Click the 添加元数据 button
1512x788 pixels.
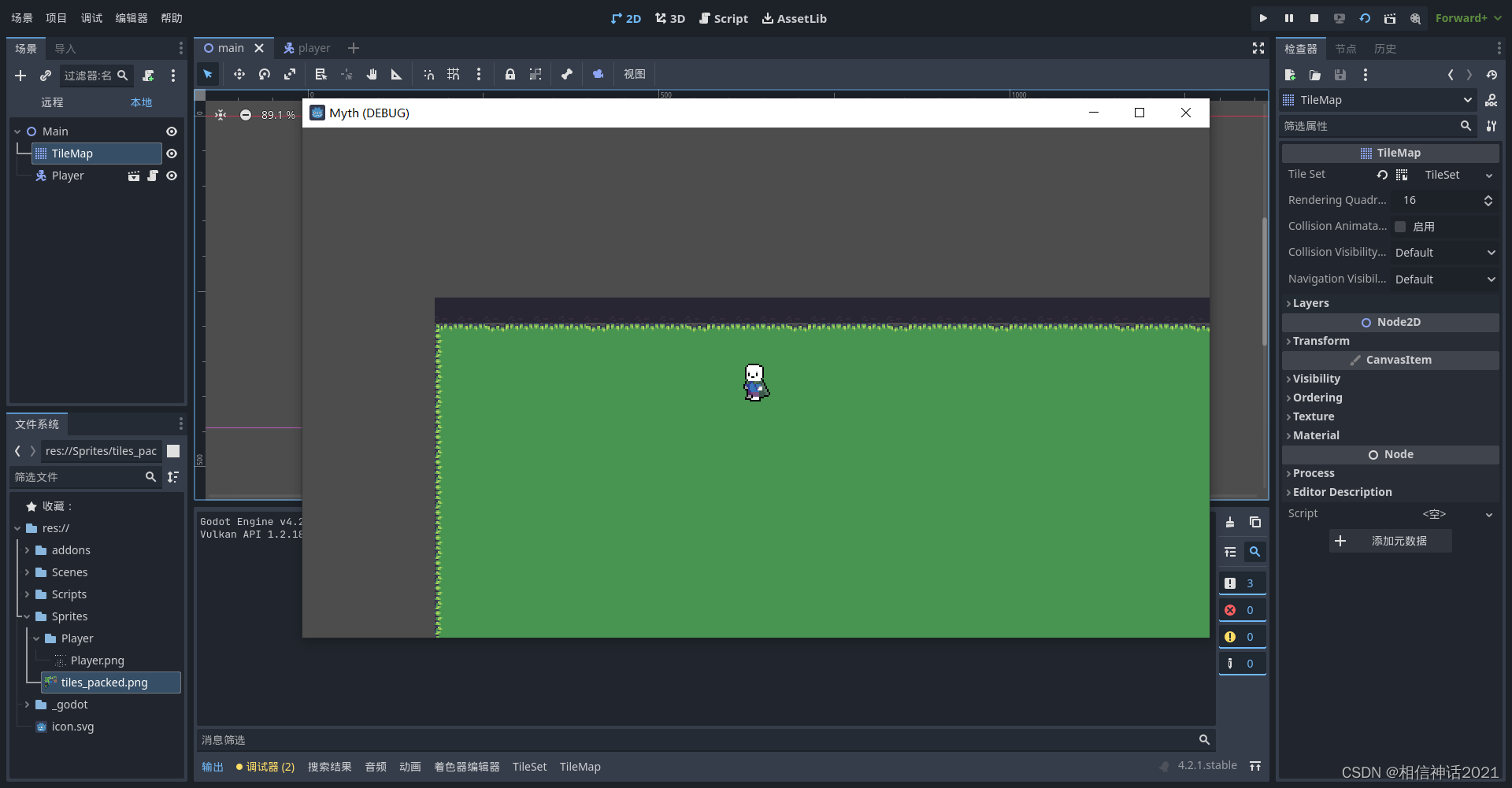tap(1390, 541)
